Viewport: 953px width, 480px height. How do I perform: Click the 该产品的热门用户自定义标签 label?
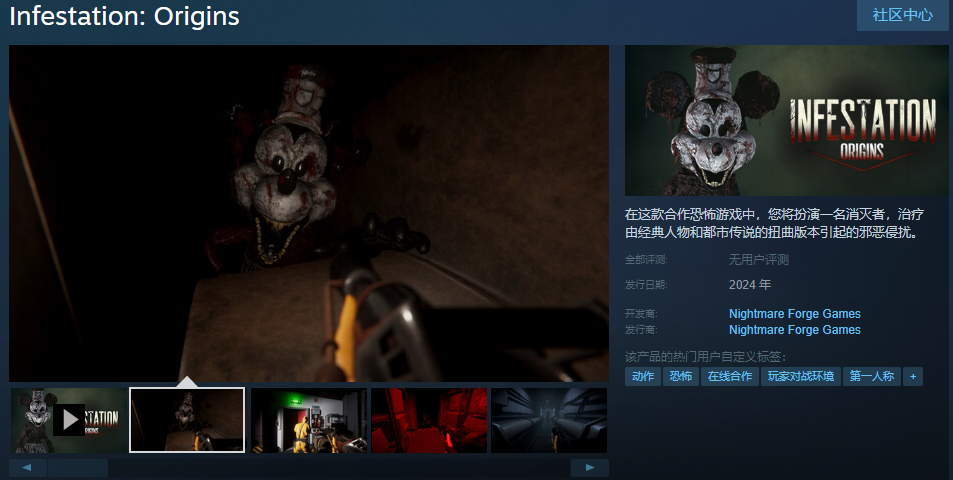coord(706,357)
